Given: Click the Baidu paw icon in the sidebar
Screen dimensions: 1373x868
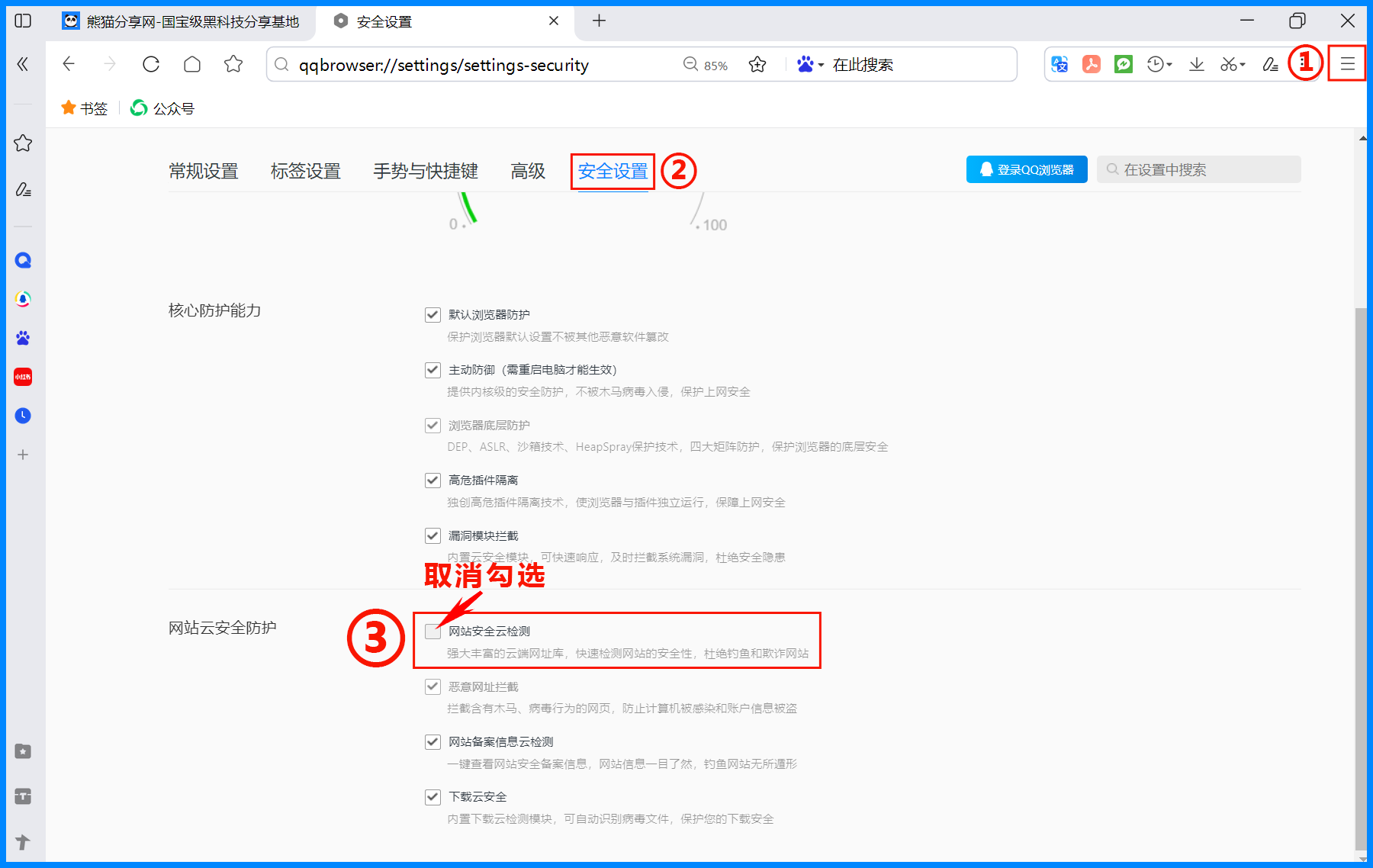Looking at the screenshot, I should pos(23,338).
